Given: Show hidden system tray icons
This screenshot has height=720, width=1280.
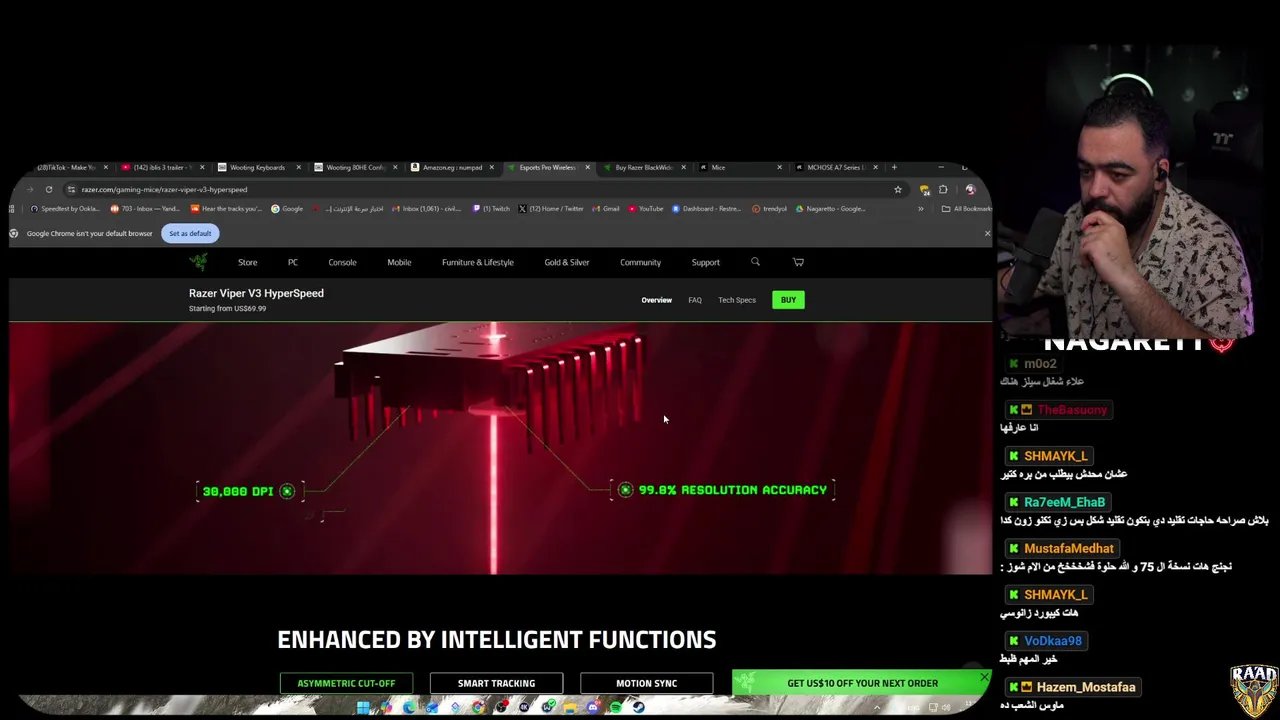Looking at the screenshot, I should [877, 707].
